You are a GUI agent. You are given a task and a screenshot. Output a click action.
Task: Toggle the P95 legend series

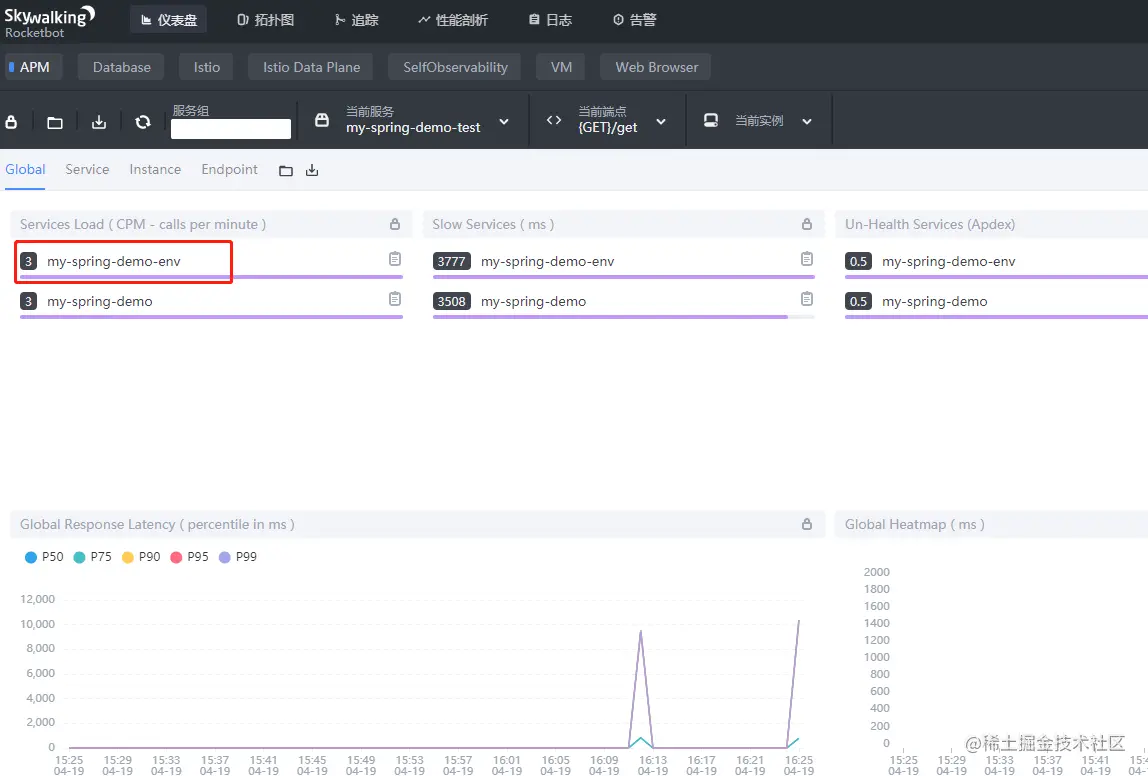point(189,557)
